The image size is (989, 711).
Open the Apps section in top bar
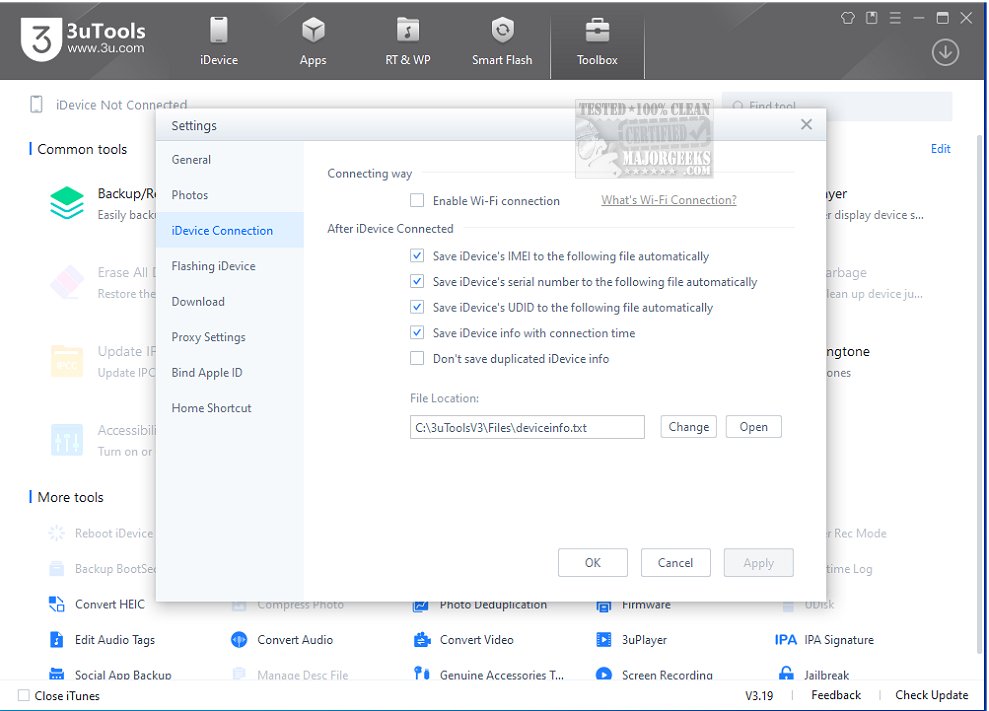313,41
